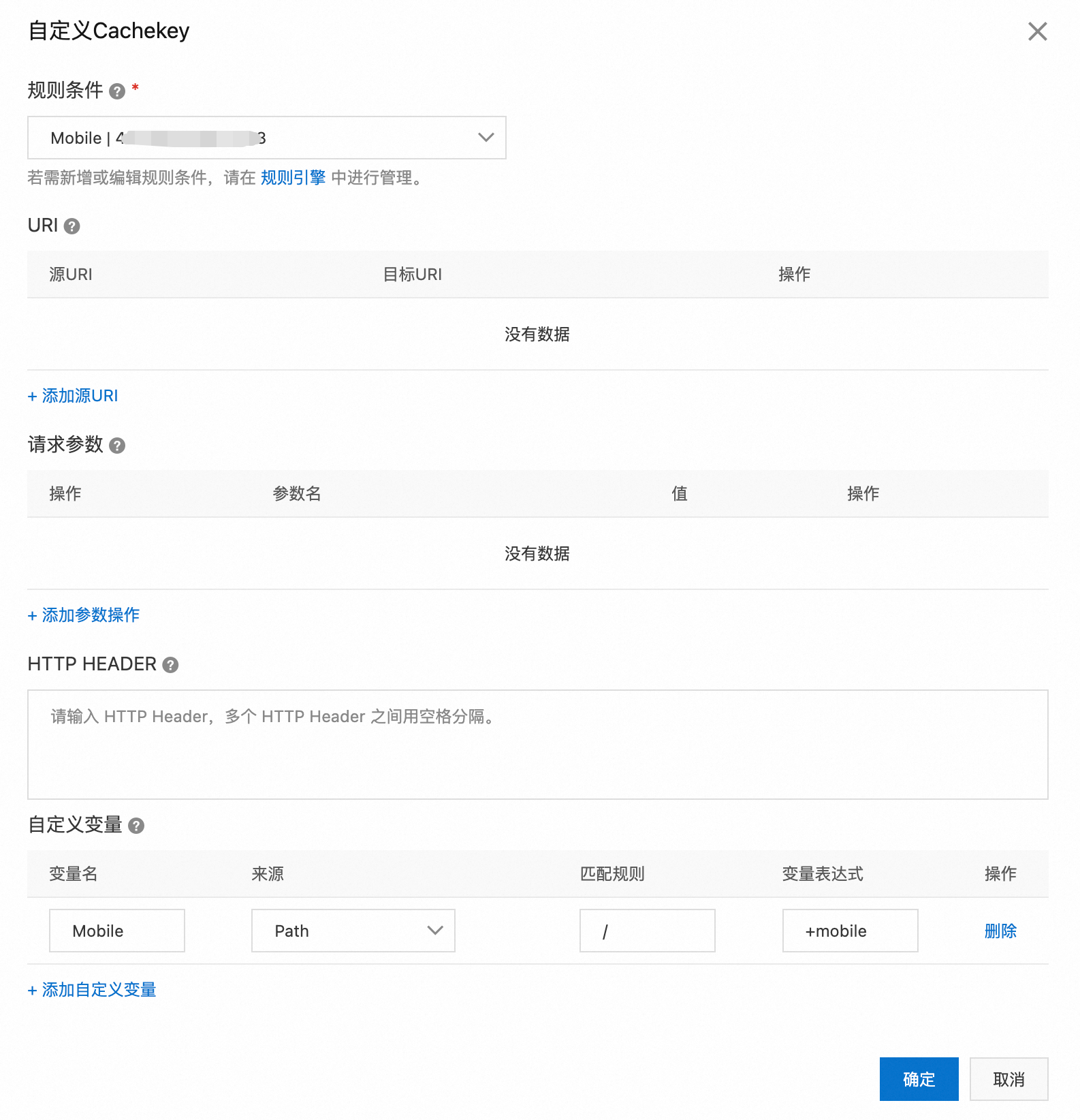Click the 来源 column header
The image size is (1080, 1120).
(x=268, y=874)
